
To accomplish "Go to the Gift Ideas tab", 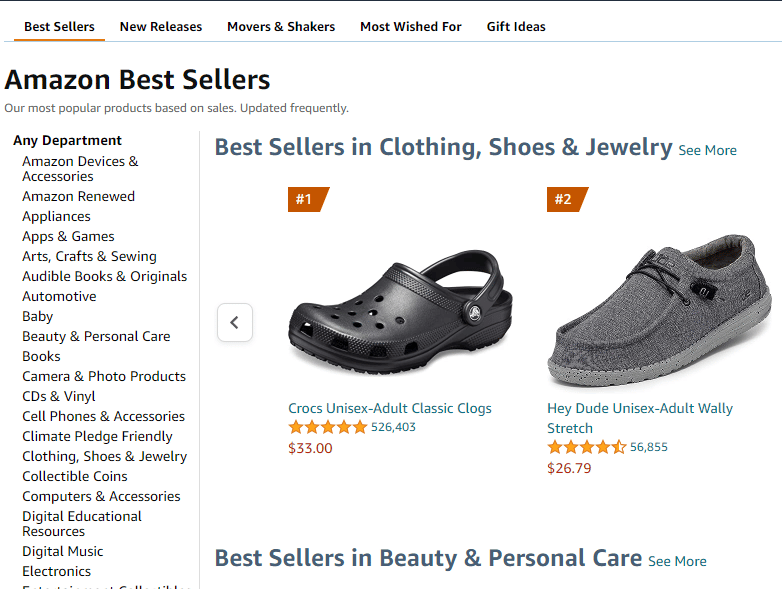I will pos(516,27).
